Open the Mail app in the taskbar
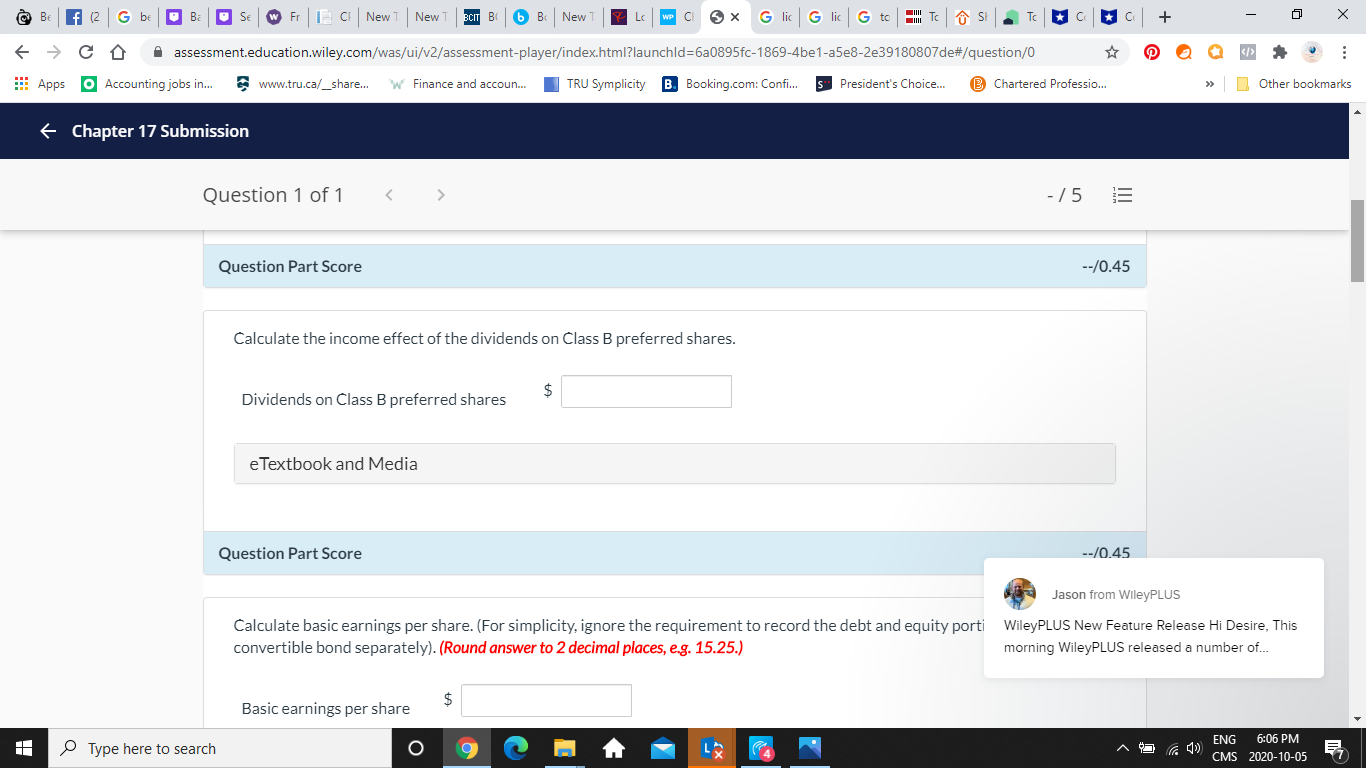Image resolution: width=1366 pixels, height=768 pixels. tap(662, 748)
